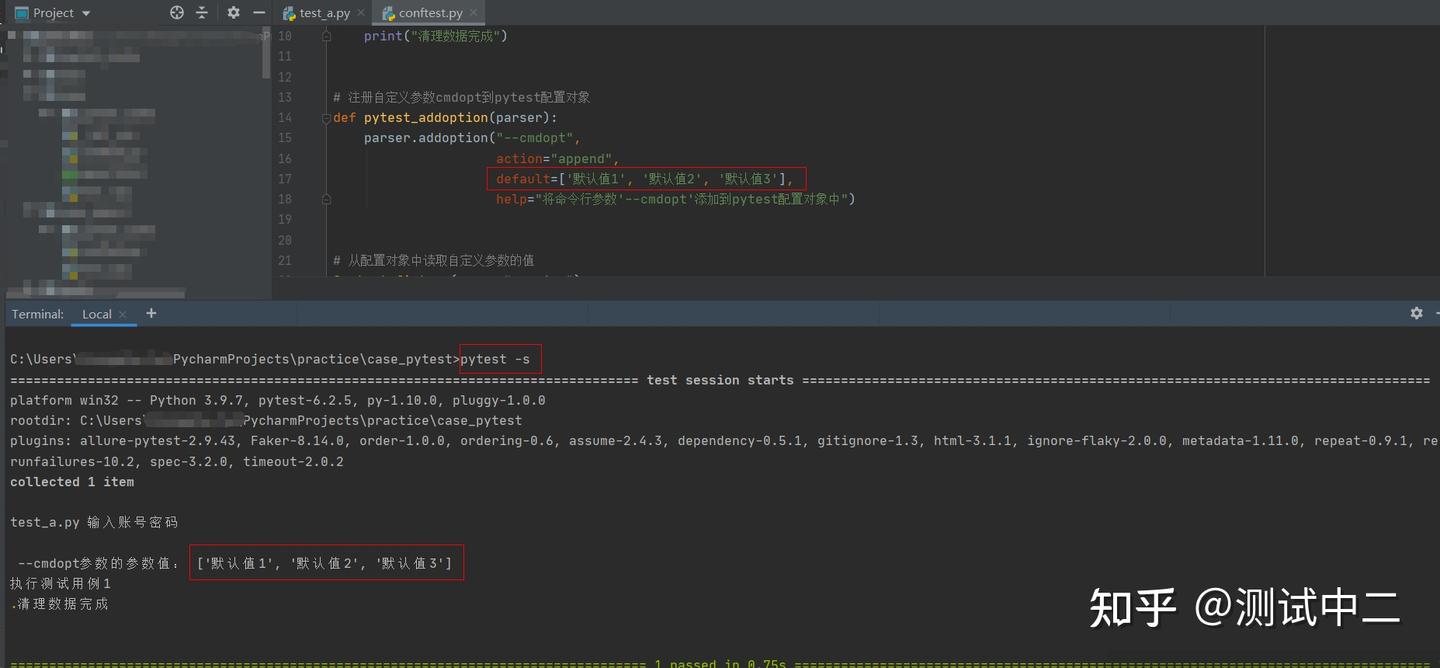Click the 'platform win32 -- Python 3.9.7' line
Image resolution: width=1440 pixels, height=668 pixels.
tap(278, 400)
